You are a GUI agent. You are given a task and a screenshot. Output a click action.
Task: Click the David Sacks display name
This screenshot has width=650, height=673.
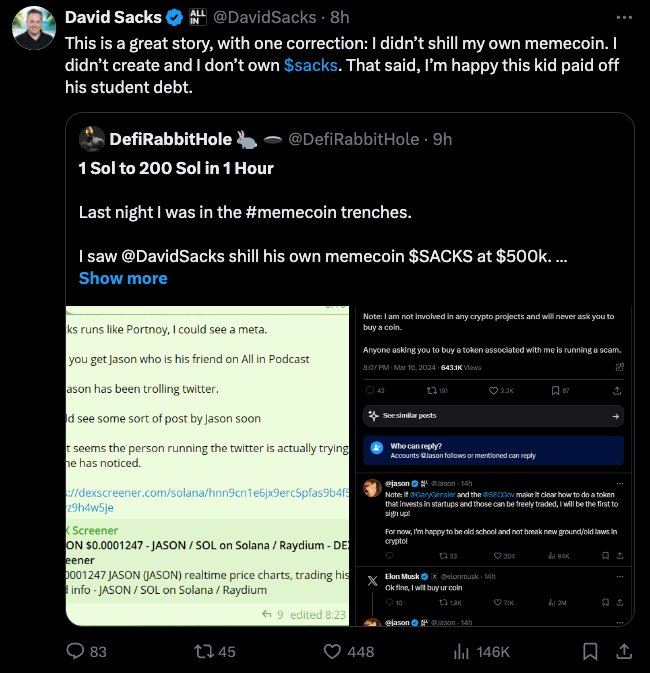coord(111,17)
